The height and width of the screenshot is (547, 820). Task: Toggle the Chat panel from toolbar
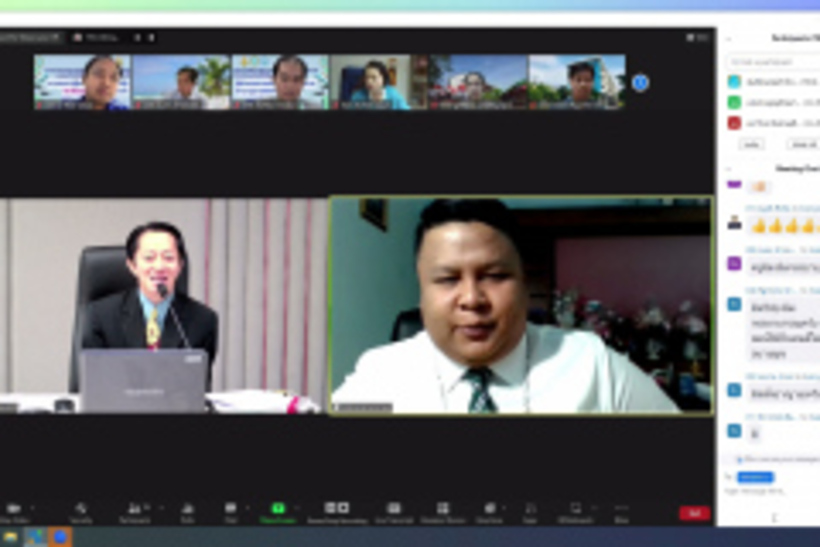[x=231, y=508]
